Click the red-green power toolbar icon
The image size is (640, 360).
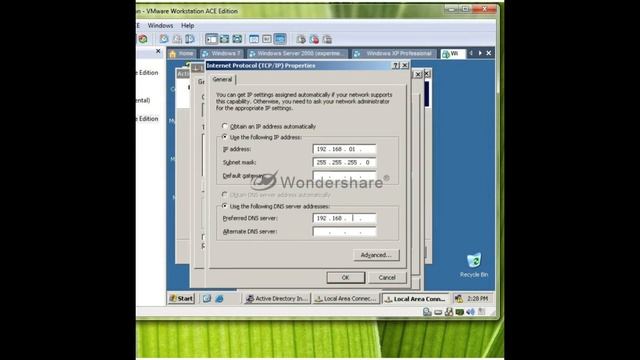pyautogui.click(x=142, y=39)
